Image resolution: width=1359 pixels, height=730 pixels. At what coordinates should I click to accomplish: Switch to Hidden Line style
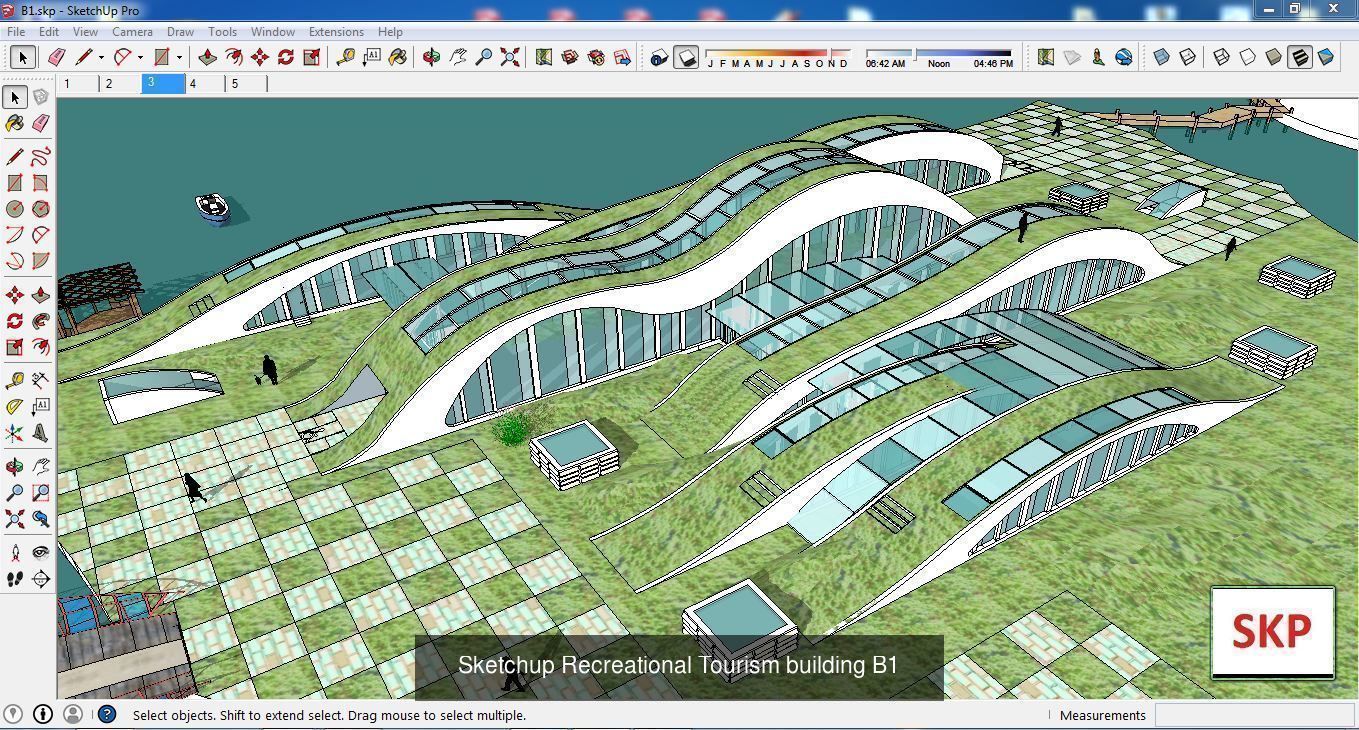click(1247, 57)
